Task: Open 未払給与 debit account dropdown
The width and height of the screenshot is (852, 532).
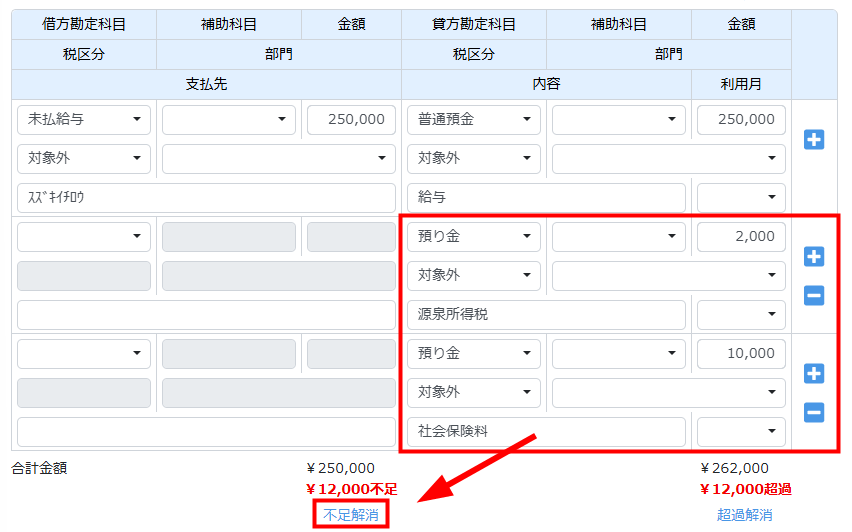Action: (84, 120)
